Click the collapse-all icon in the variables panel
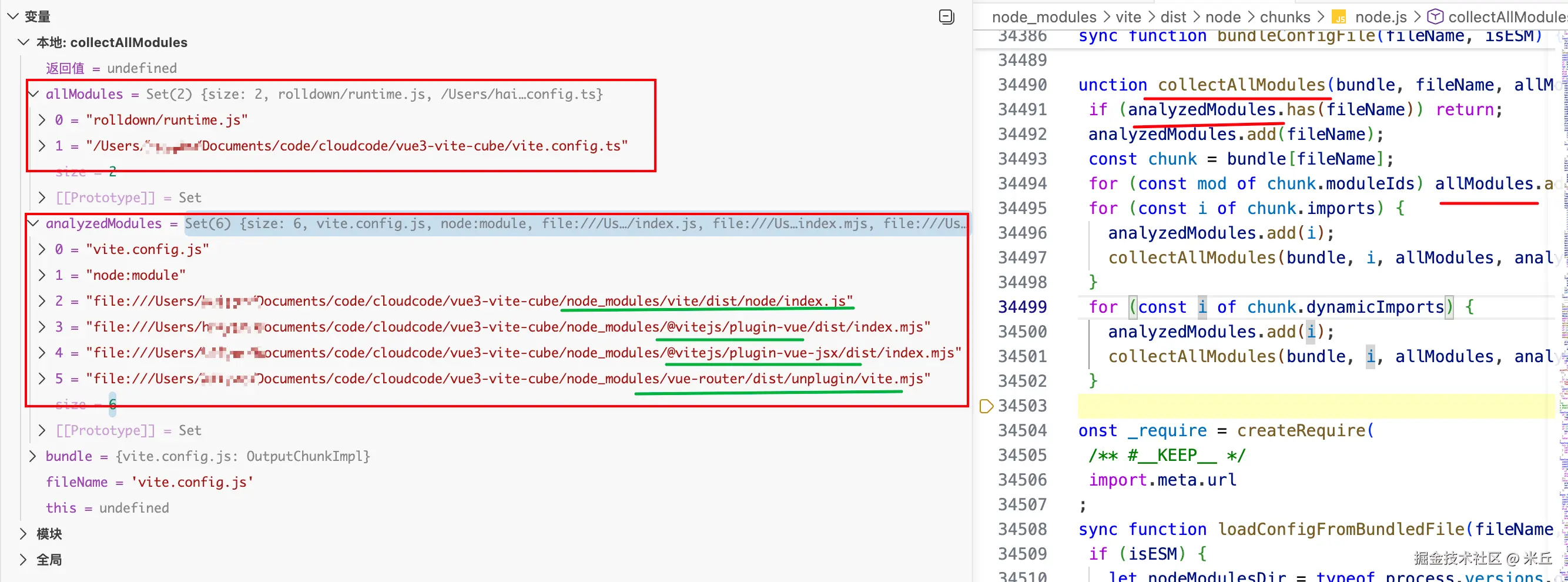This screenshot has width=1568, height=582. click(x=947, y=16)
